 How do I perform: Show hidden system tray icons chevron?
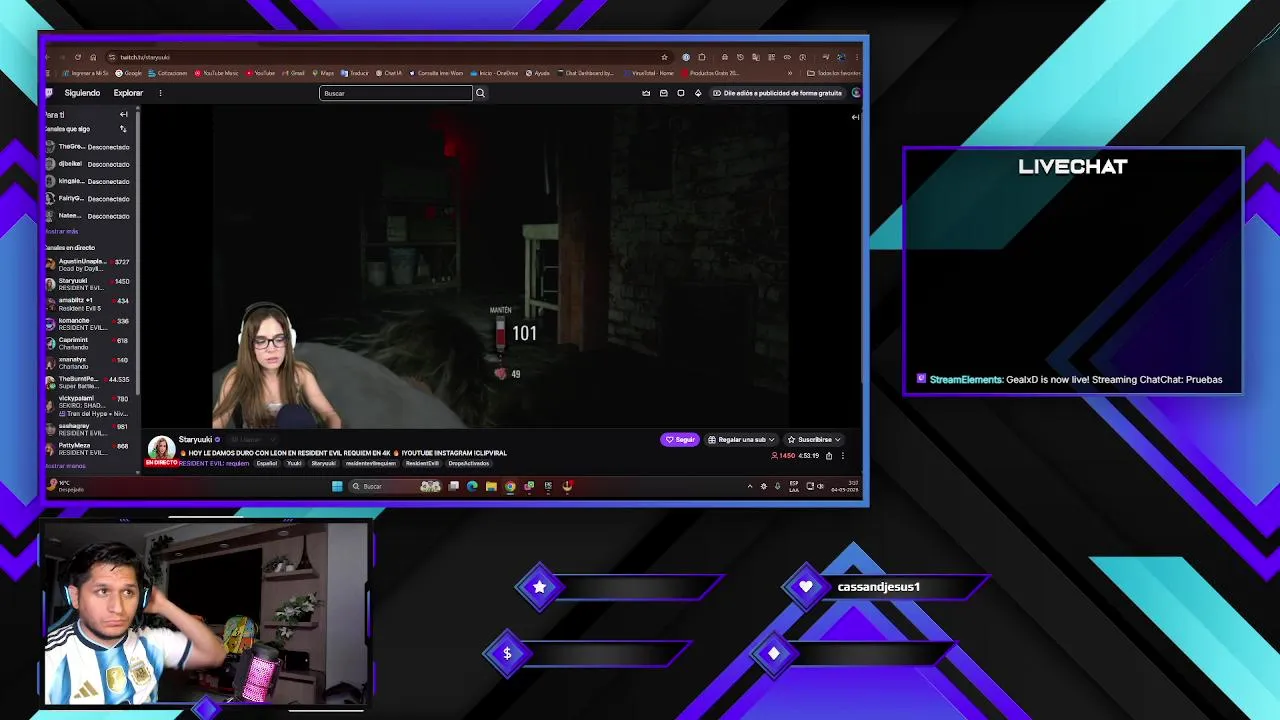(x=750, y=487)
